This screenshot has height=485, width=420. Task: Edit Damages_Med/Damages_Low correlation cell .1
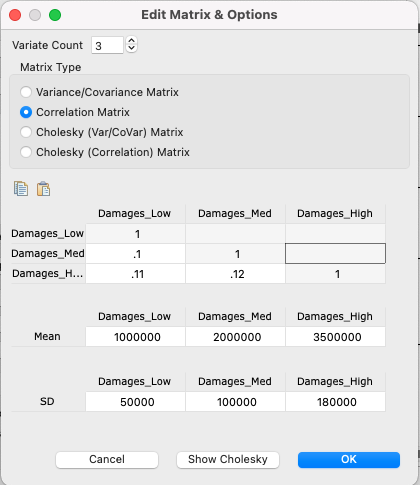[135, 254]
